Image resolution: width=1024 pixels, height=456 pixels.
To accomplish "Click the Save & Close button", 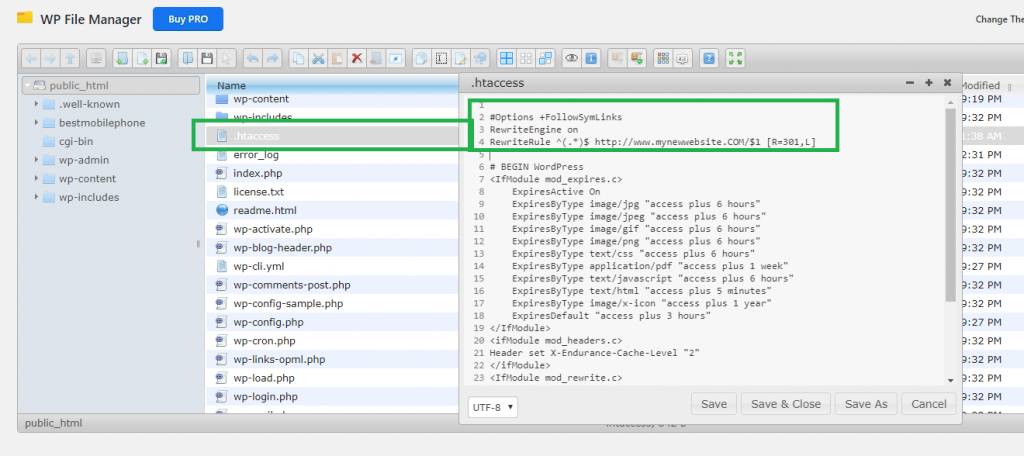I will tap(786, 404).
